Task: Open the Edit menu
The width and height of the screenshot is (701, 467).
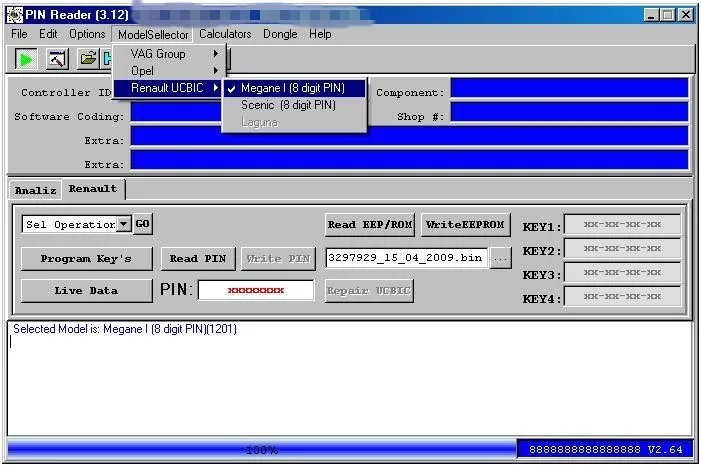Action: click(x=48, y=34)
